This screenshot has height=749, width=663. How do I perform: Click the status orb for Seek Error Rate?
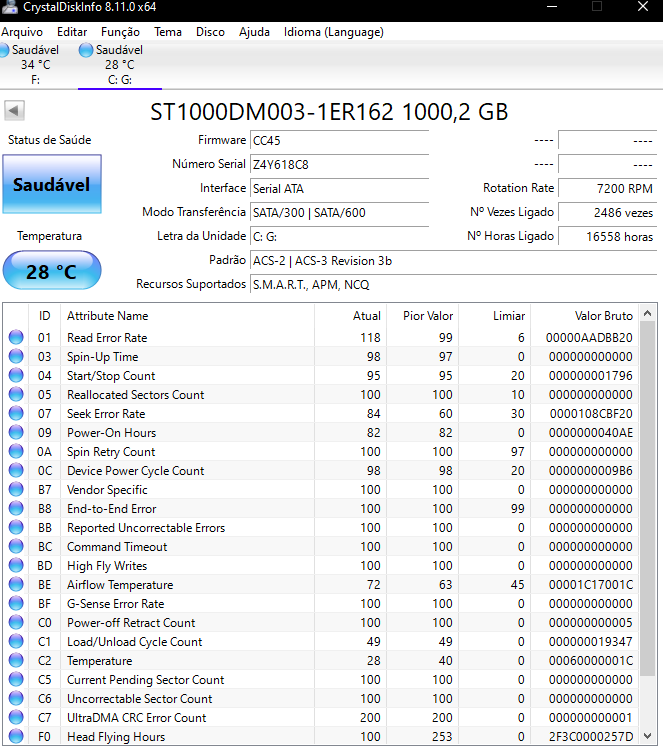pos(16,413)
